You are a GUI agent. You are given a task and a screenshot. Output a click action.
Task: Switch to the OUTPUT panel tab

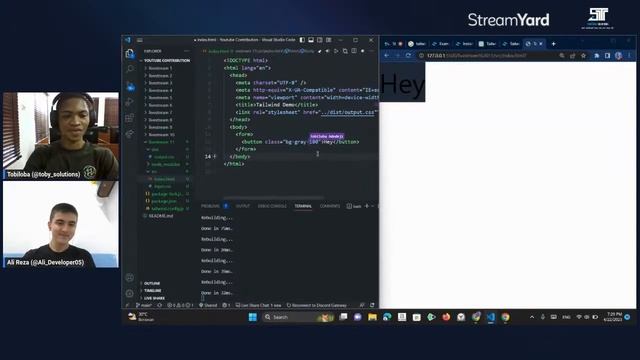tap(242, 206)
